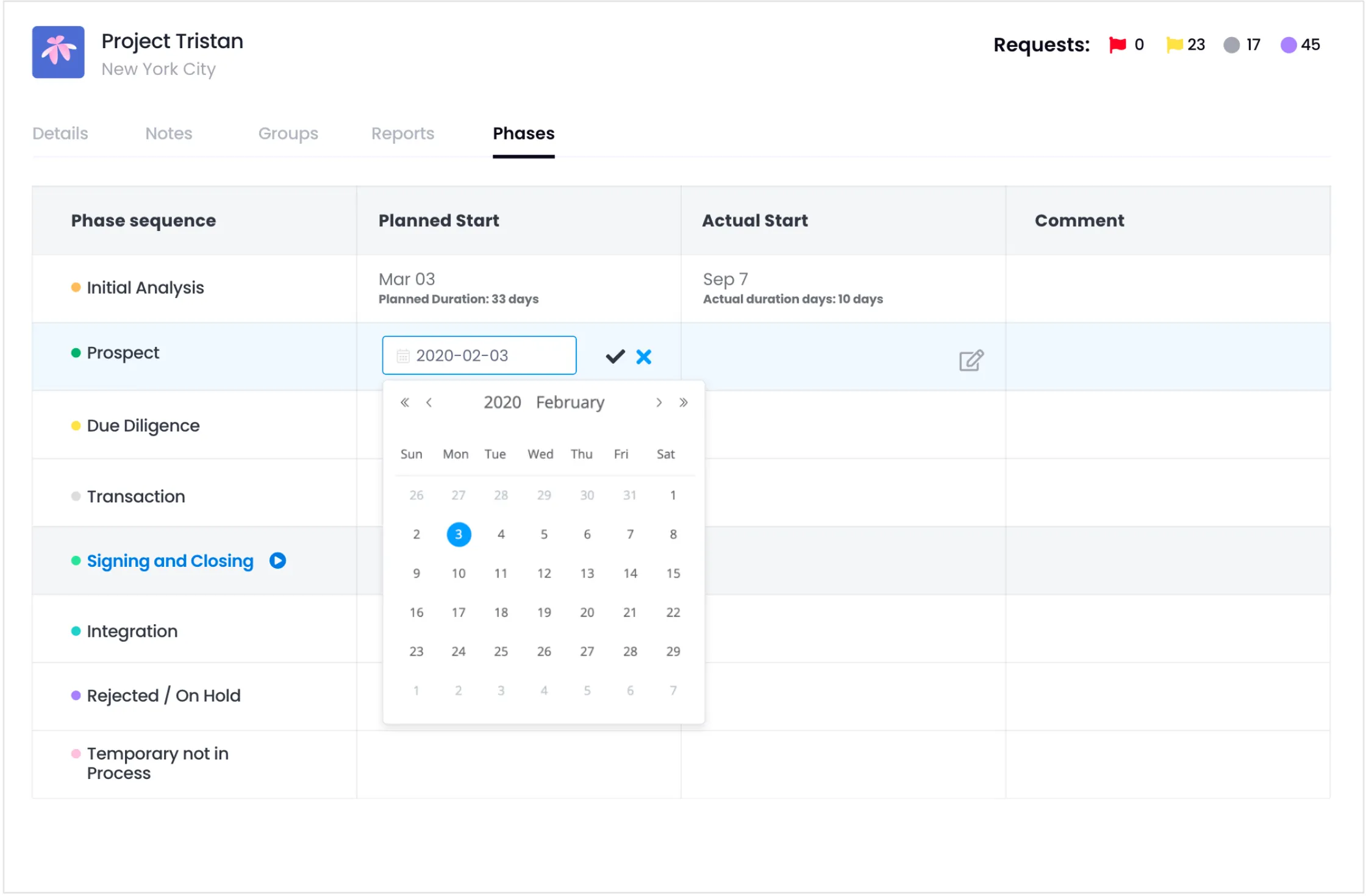Select February 14 in the calendar
The width and height of the screenshot is (1366, 896).
point(630,573)
